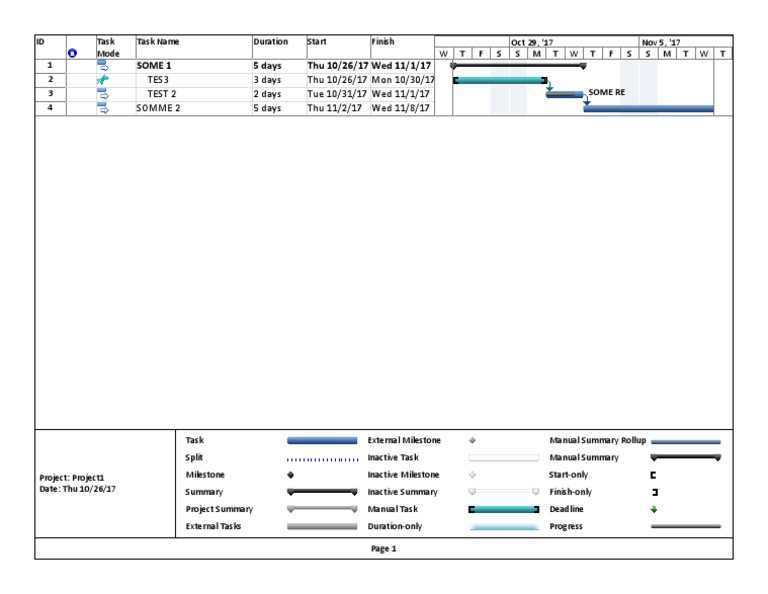Click task mode icon for TEST 2
The height and width of the screenshot is (594, 768).
point(102,94)
